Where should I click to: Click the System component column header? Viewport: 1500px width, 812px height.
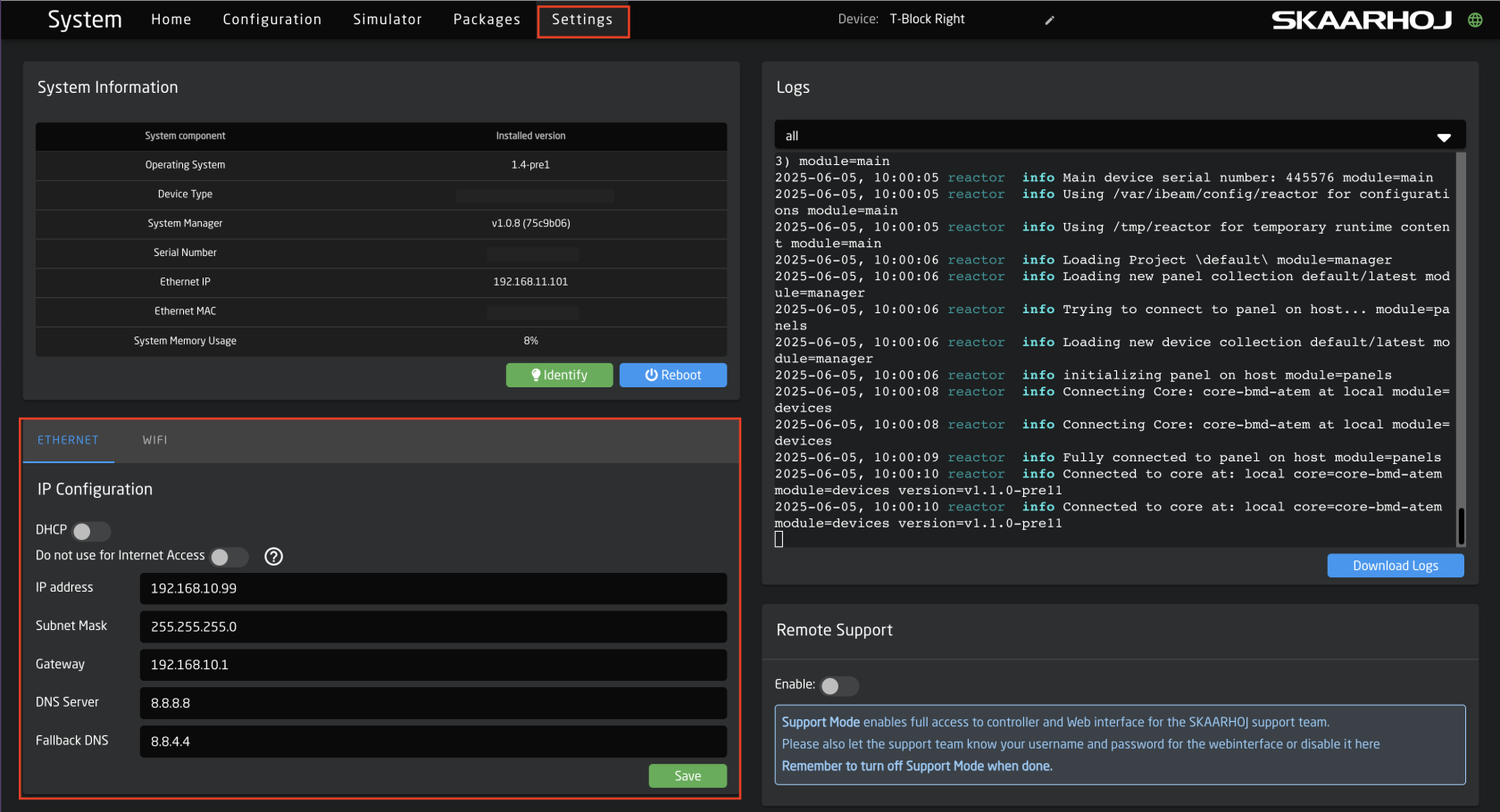[x=185, y=136]
